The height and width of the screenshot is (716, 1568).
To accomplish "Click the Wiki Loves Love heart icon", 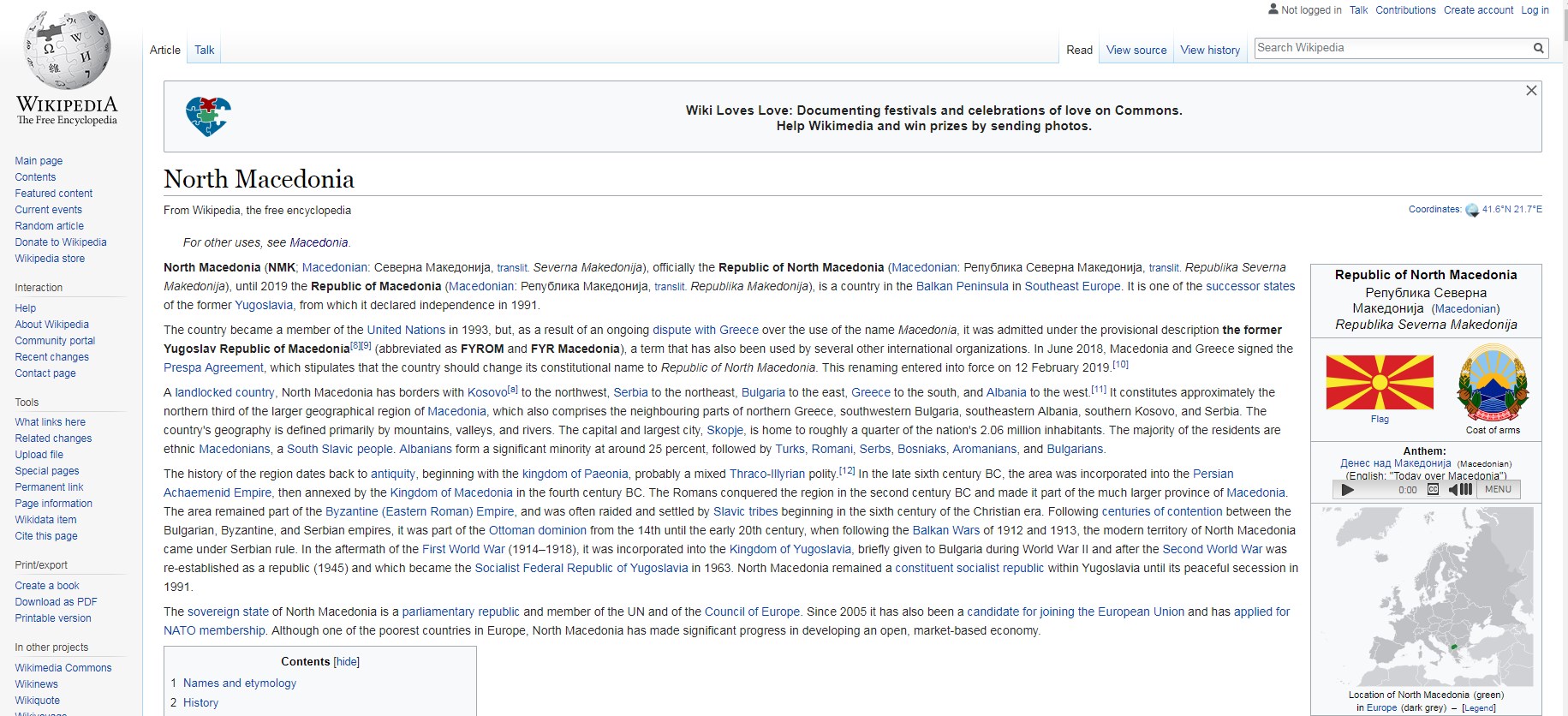I will pos(208,116).
